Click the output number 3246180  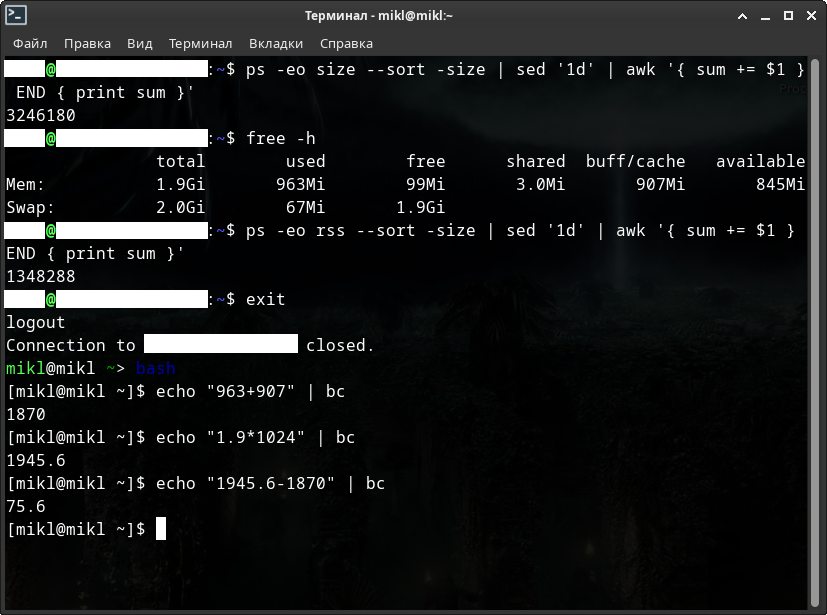[41, 115]
